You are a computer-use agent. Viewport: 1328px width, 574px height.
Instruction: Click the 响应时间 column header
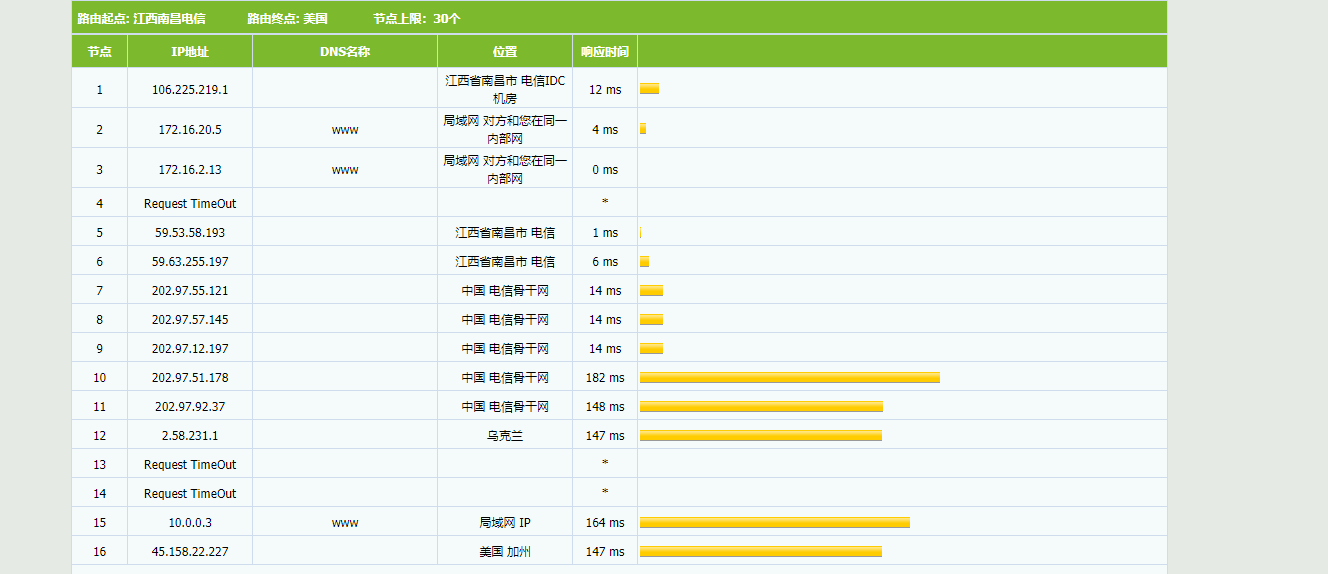click(x=605, y=52)
